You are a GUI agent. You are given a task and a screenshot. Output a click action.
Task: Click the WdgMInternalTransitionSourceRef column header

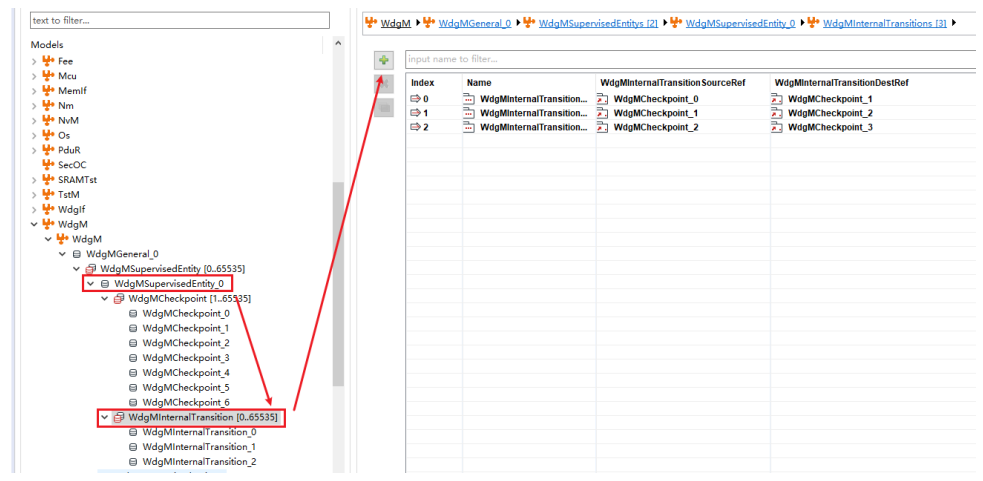672,83
